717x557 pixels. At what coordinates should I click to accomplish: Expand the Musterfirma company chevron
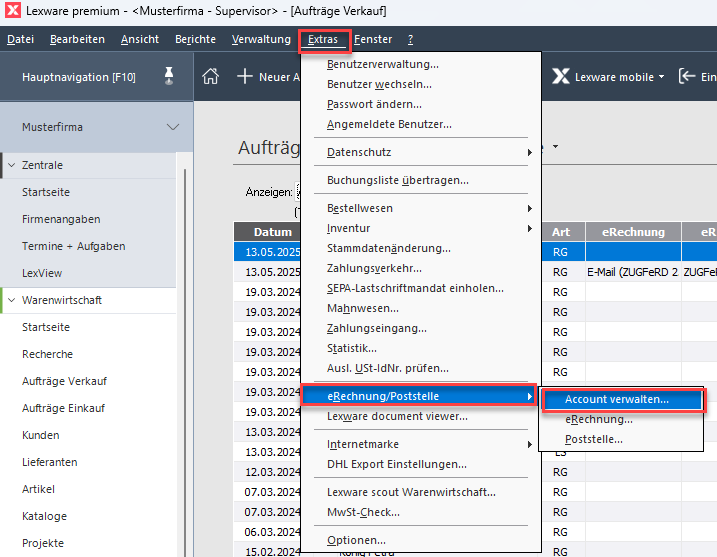pyautogui.click(x=173, y=127)
